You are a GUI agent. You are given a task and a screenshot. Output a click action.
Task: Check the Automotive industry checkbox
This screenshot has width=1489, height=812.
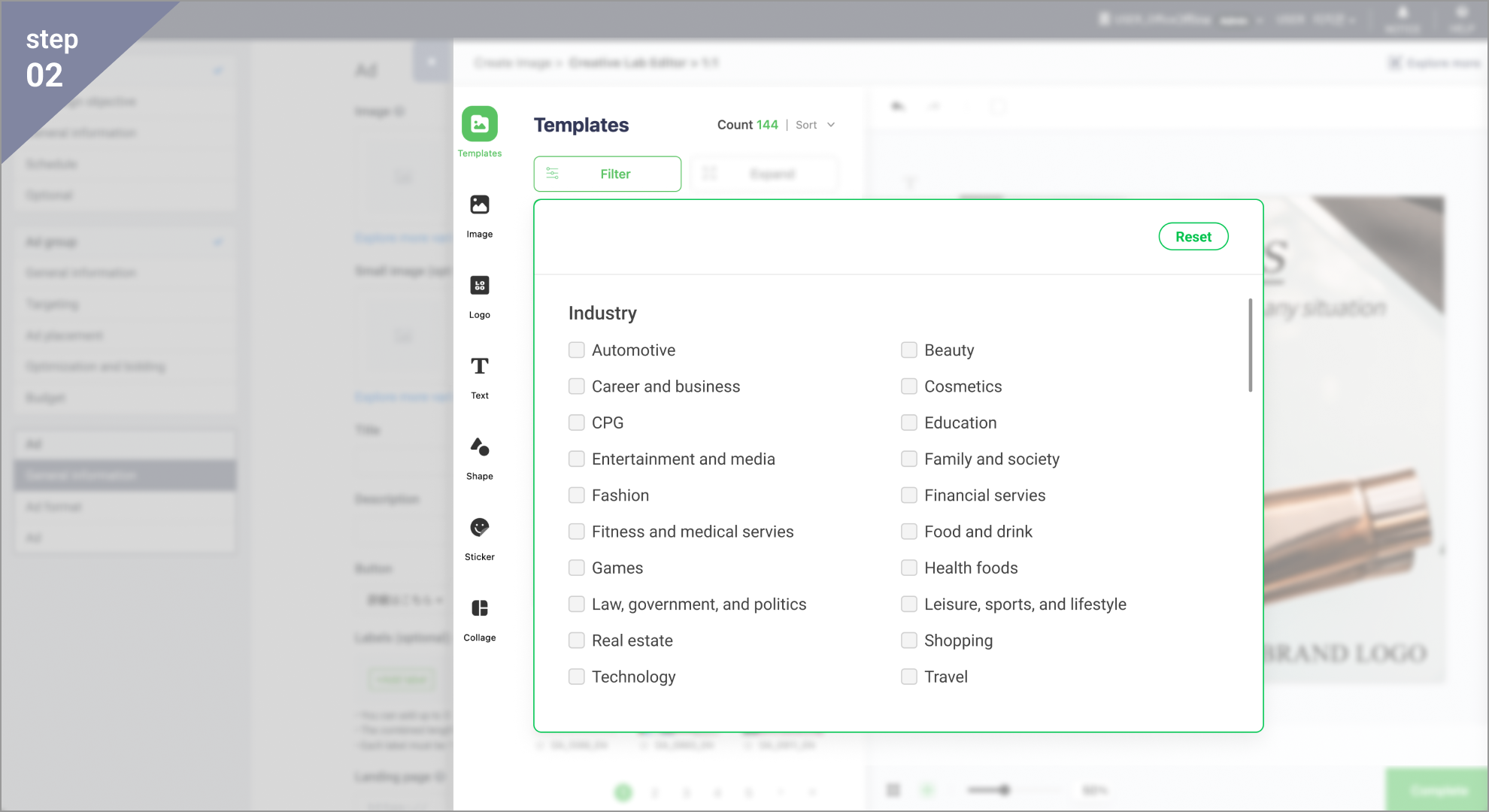(x=577, y=350)
